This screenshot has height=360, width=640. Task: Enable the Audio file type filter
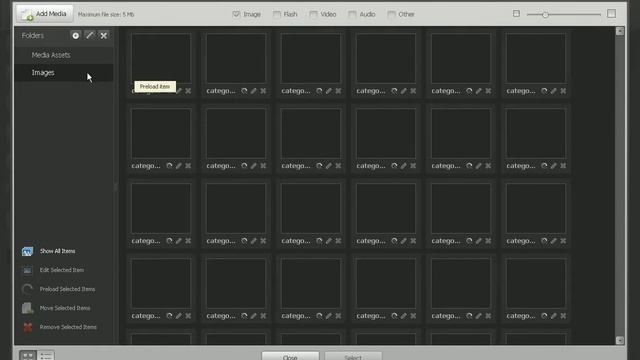point(352,14)
